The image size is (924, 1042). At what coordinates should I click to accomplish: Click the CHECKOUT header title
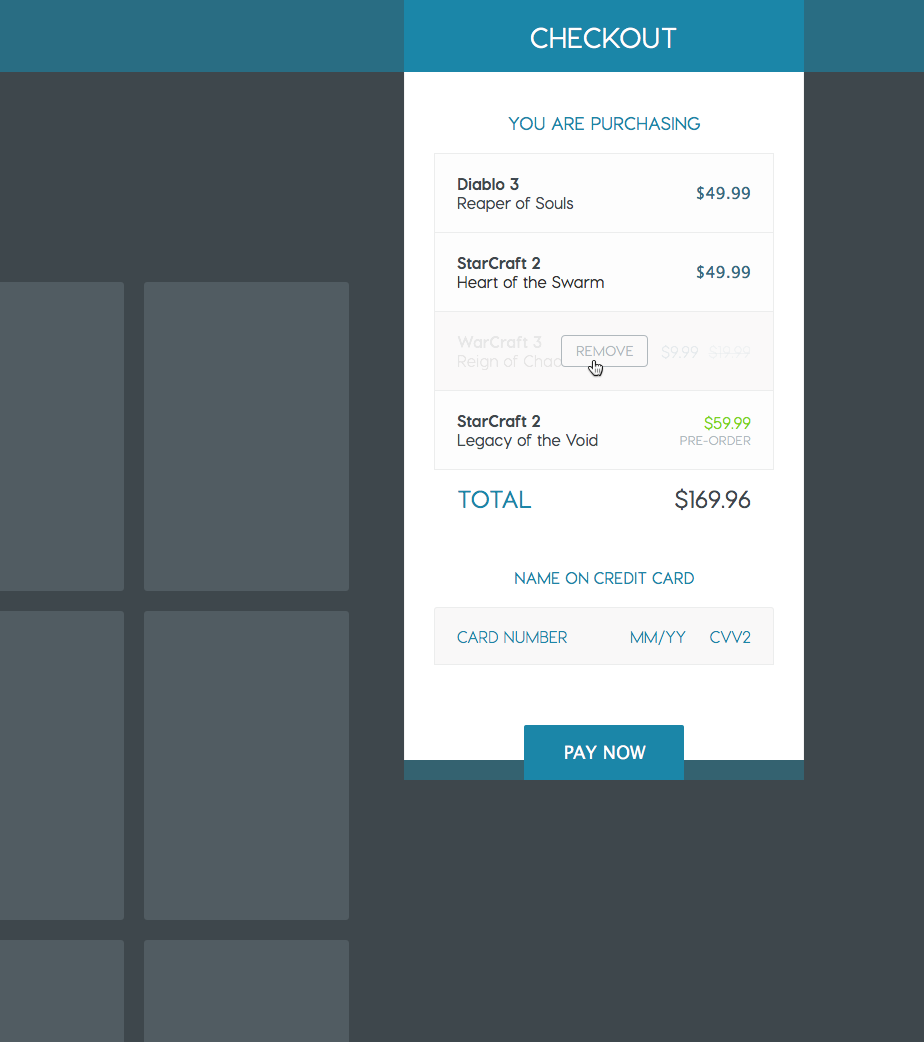603,38
